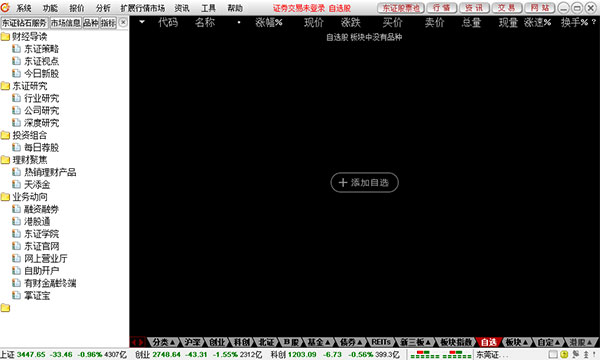Screen dimensions: 600x360
Task: Expand the 新三板 tab dropdown
Action: (428, 342)
